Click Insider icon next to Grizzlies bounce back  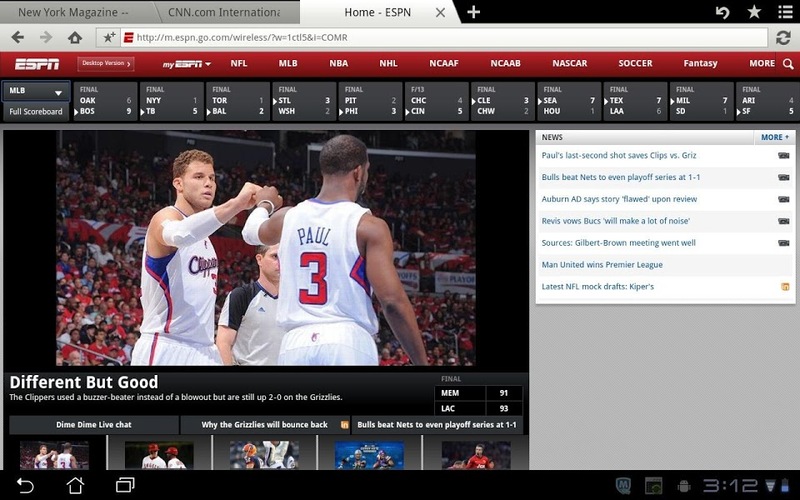(344, 424)
